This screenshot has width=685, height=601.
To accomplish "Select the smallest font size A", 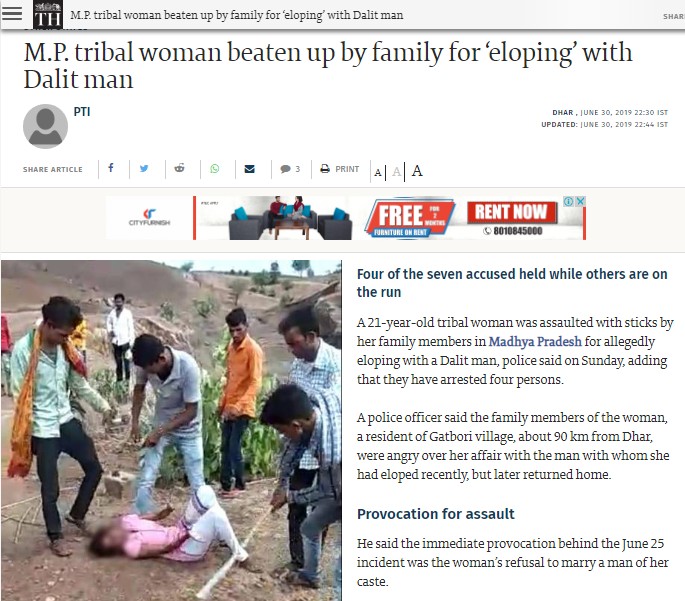I will tap(378, 172).
